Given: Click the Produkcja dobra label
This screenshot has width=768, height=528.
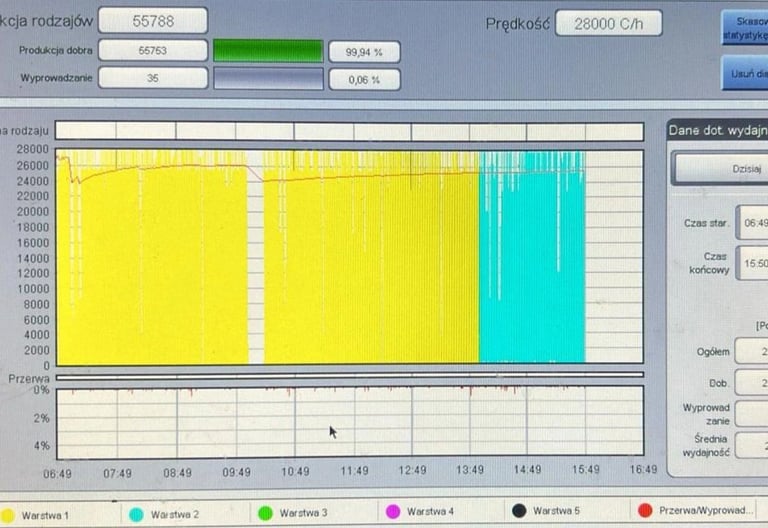Looking at the screenshot, I should point(56,50).
